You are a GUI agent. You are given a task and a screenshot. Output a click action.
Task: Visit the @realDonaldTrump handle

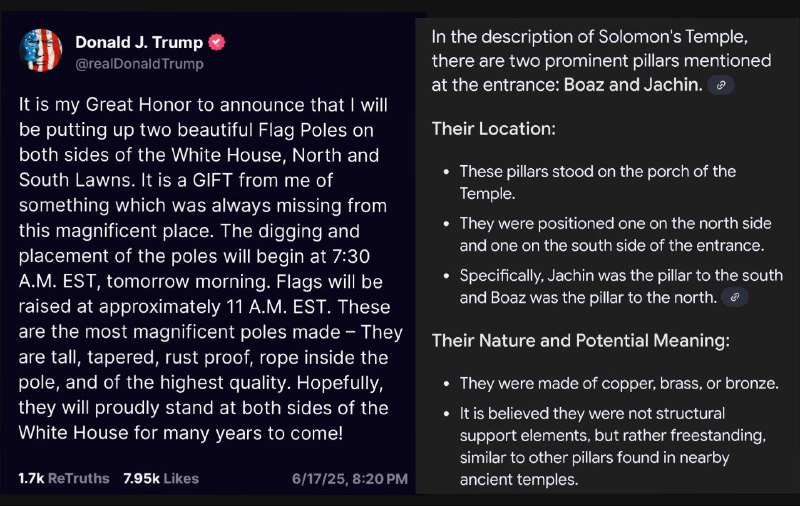(x=139, y=64)
